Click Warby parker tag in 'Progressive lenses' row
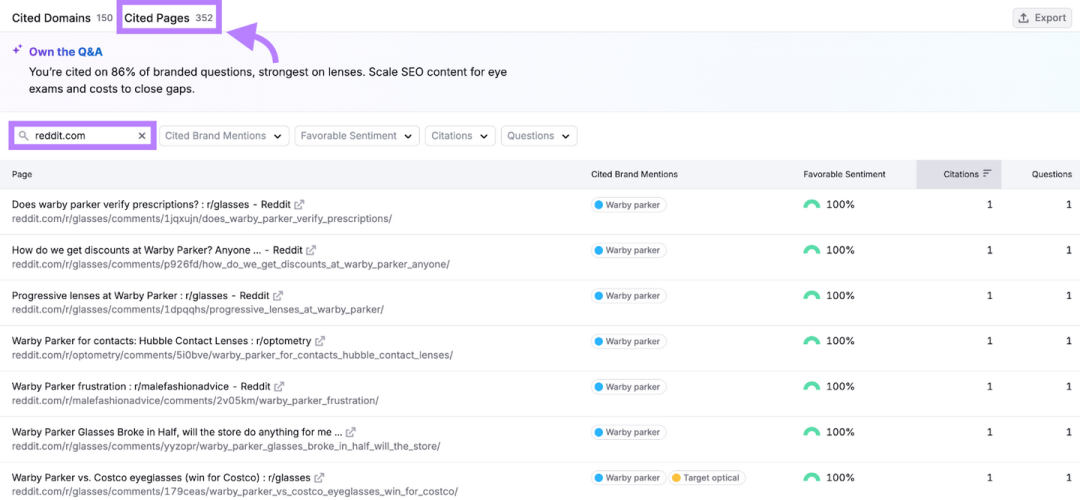Screen dimensions: 1080x500 coord(628,295)
